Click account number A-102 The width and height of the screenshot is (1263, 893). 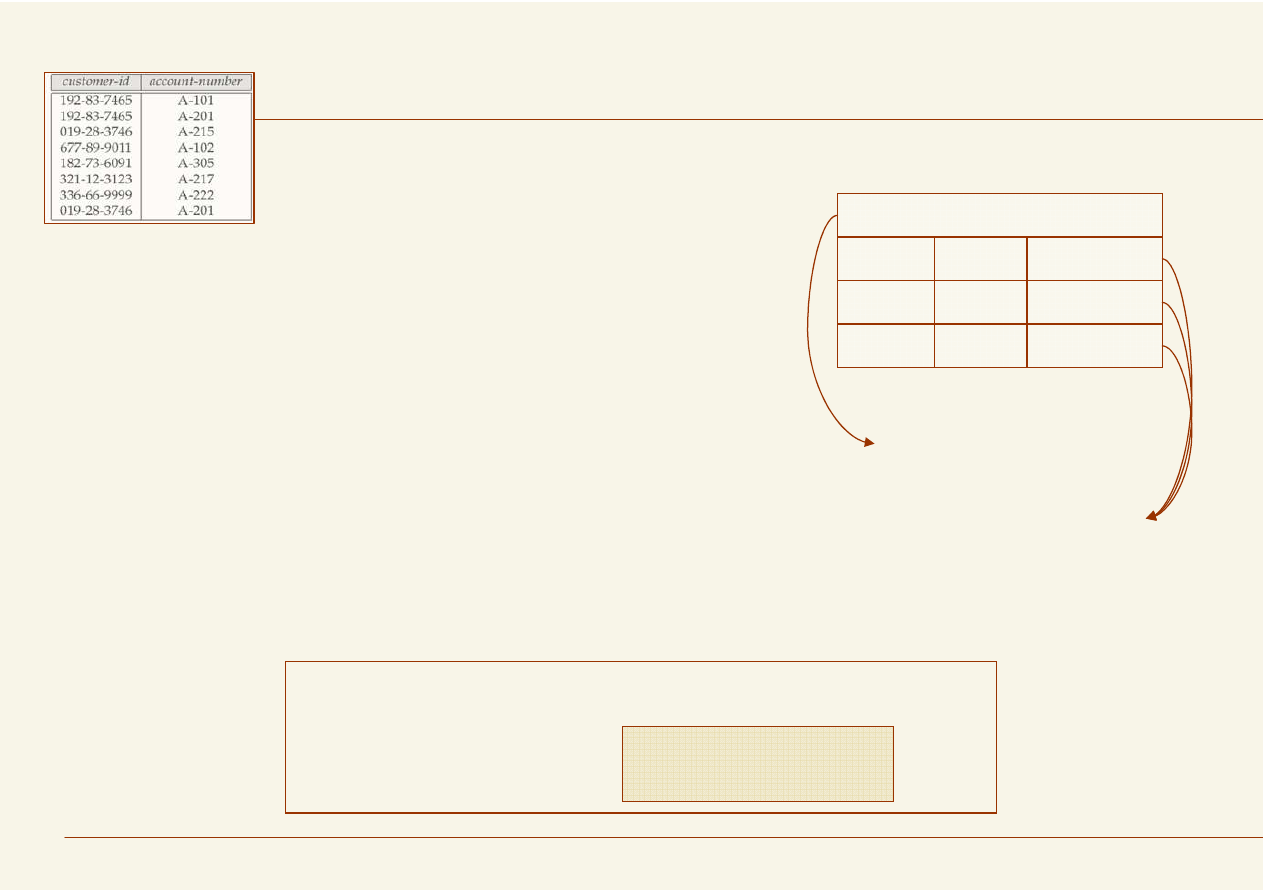tap(196, 148)
